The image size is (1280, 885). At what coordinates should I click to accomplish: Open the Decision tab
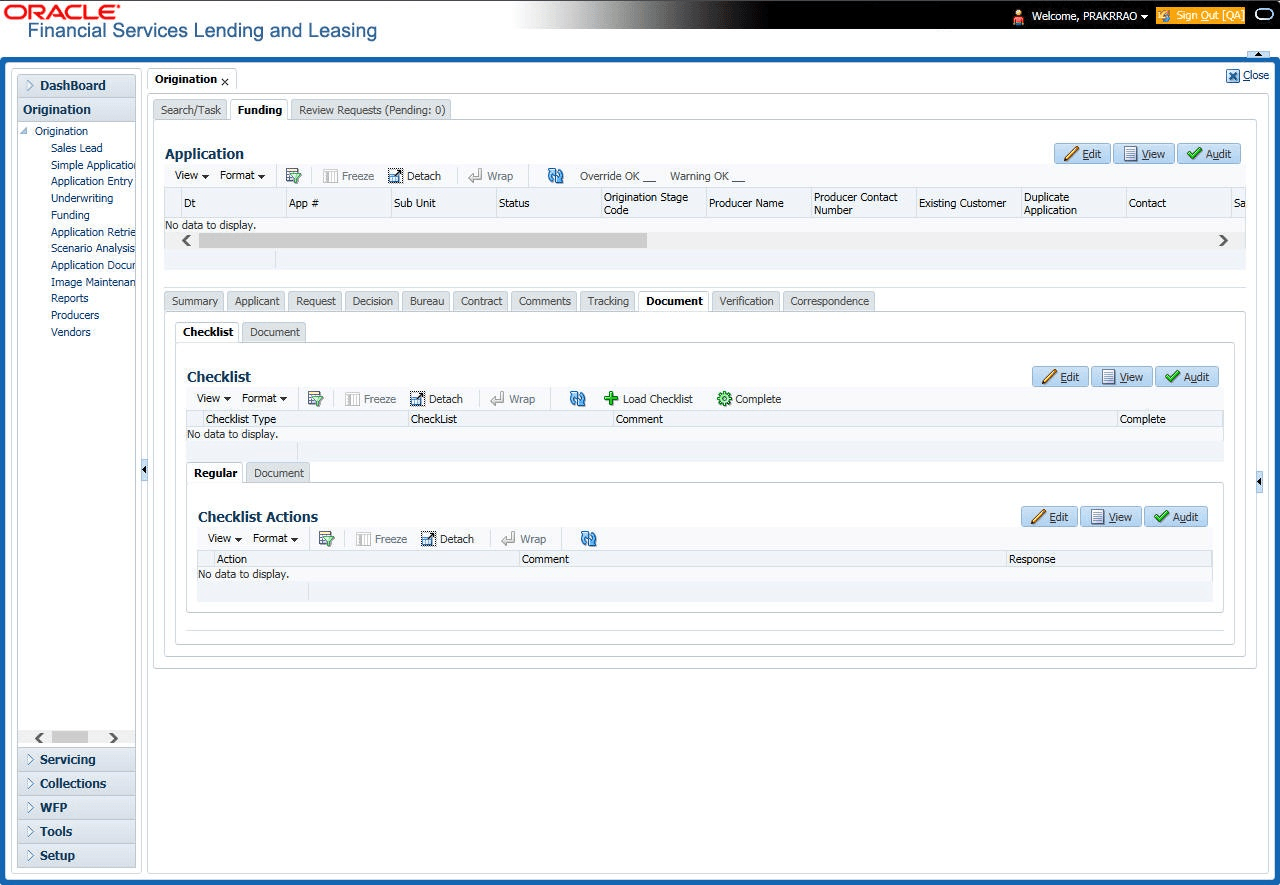tap(373, 301)
